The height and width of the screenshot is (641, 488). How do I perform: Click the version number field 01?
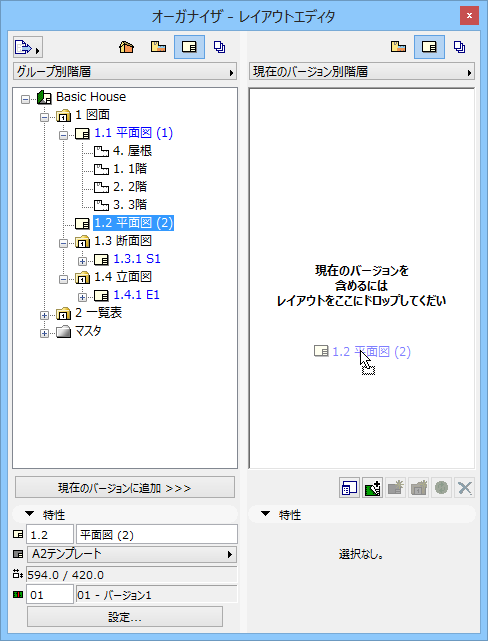click(50, 594)
